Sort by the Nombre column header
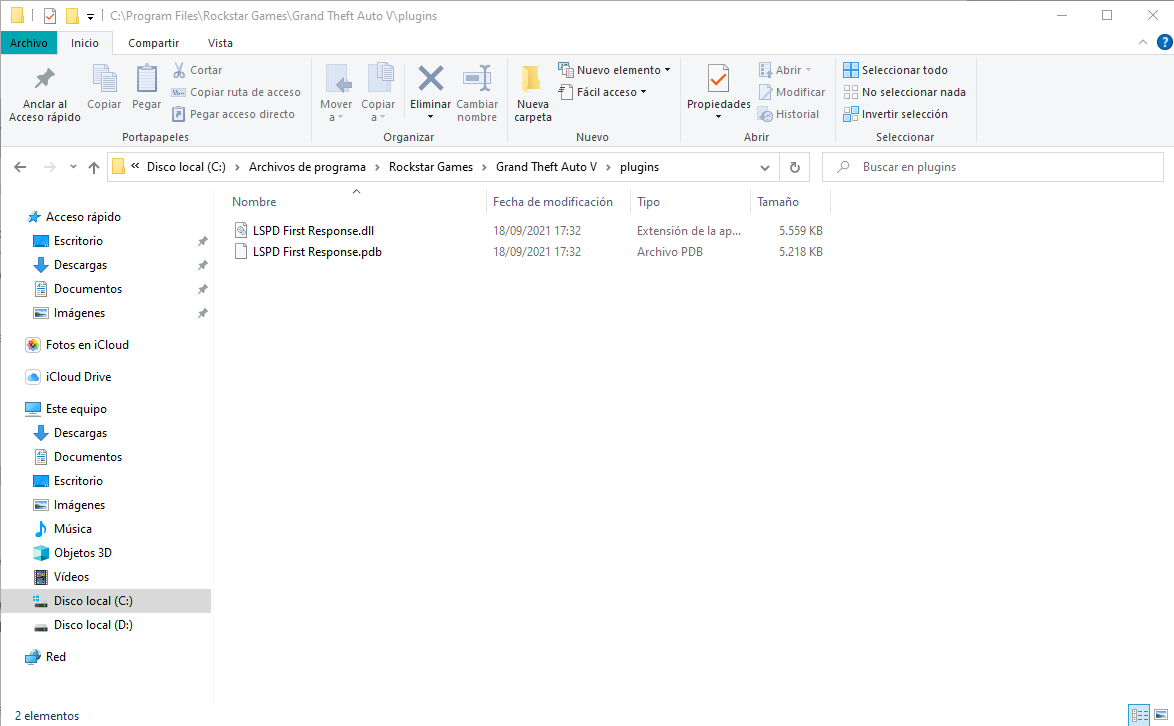Viewport: 1174px width, 726px height. (x=254, y=202)
